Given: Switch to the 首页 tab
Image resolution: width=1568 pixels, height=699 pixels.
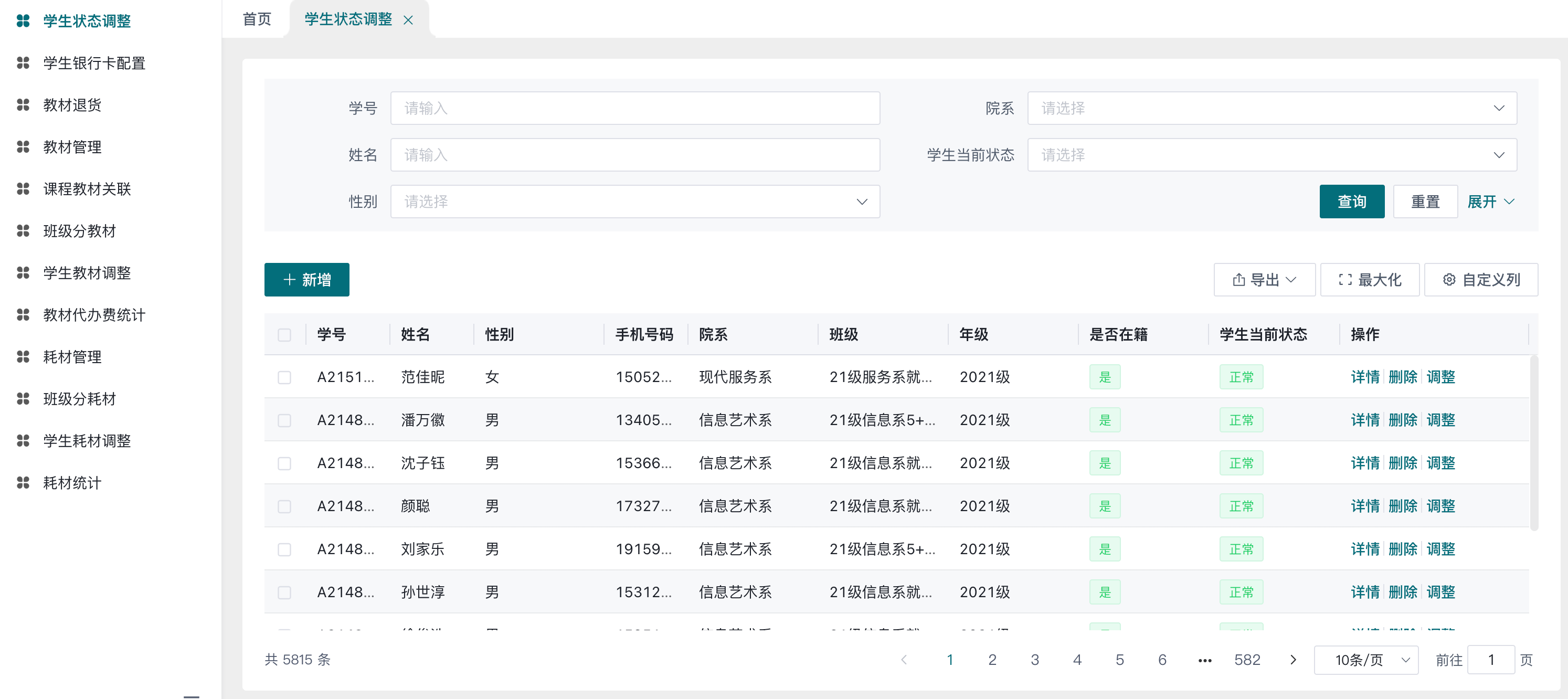Looking at the screenshot, I should [x=257, y=19].
